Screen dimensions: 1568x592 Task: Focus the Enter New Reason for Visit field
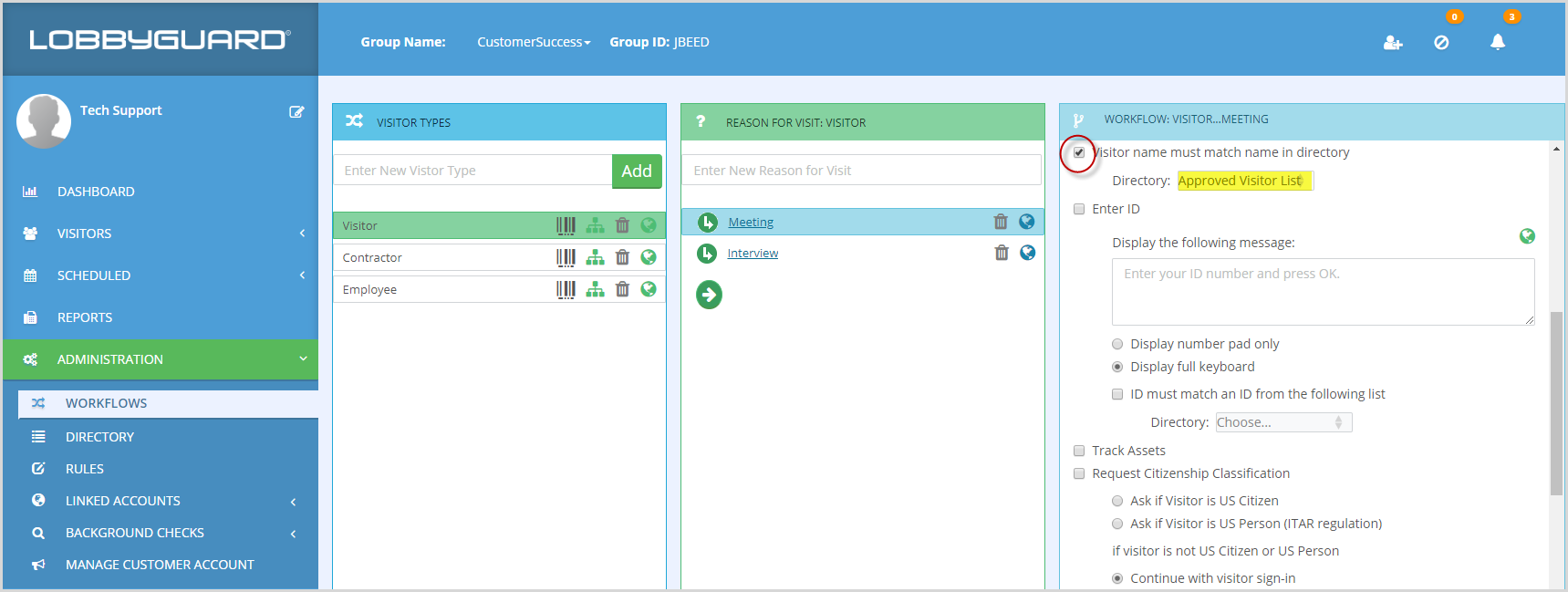coord(861,171)
